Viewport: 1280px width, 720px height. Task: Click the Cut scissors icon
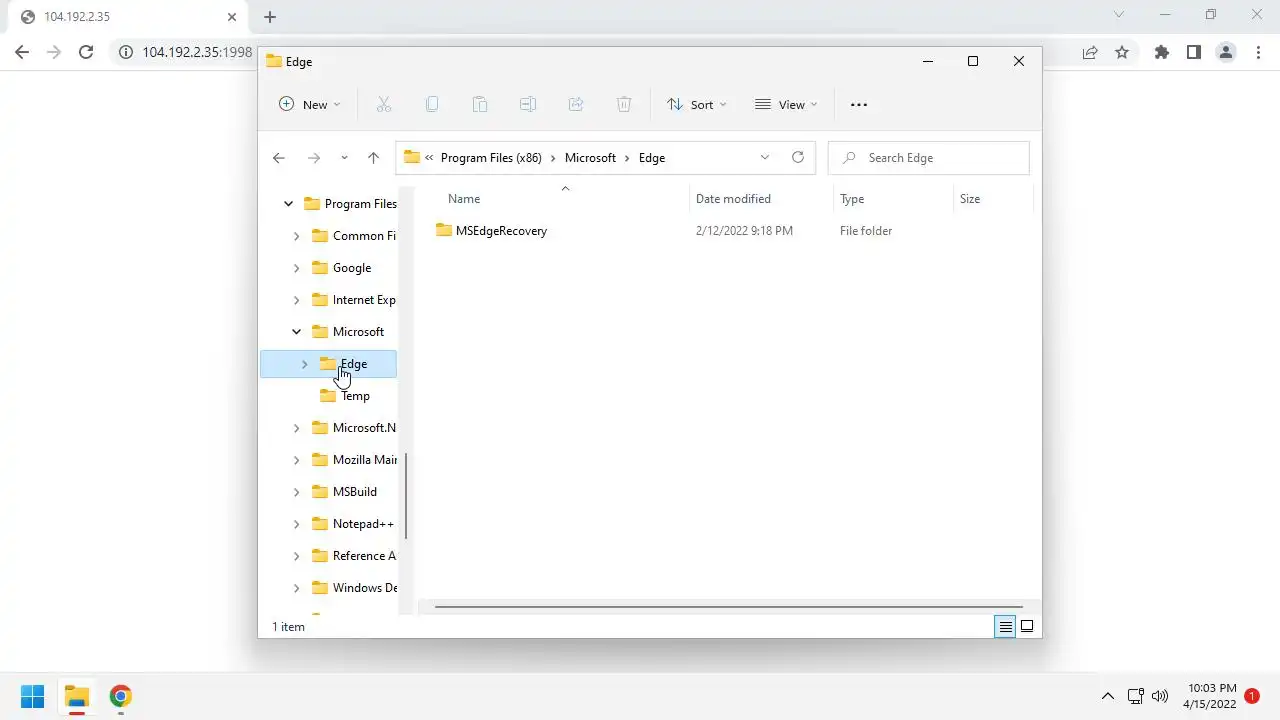[x=383, y=104]
